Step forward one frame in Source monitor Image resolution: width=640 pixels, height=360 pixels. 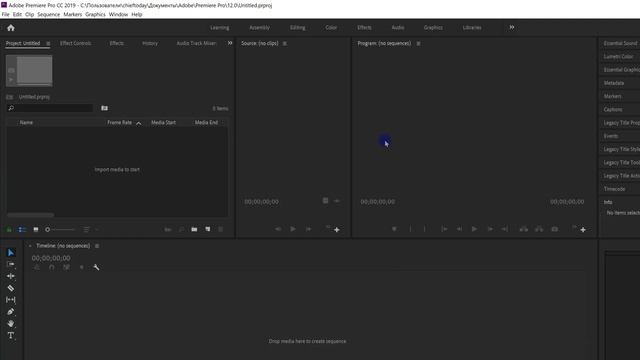(x=309, y=229)
